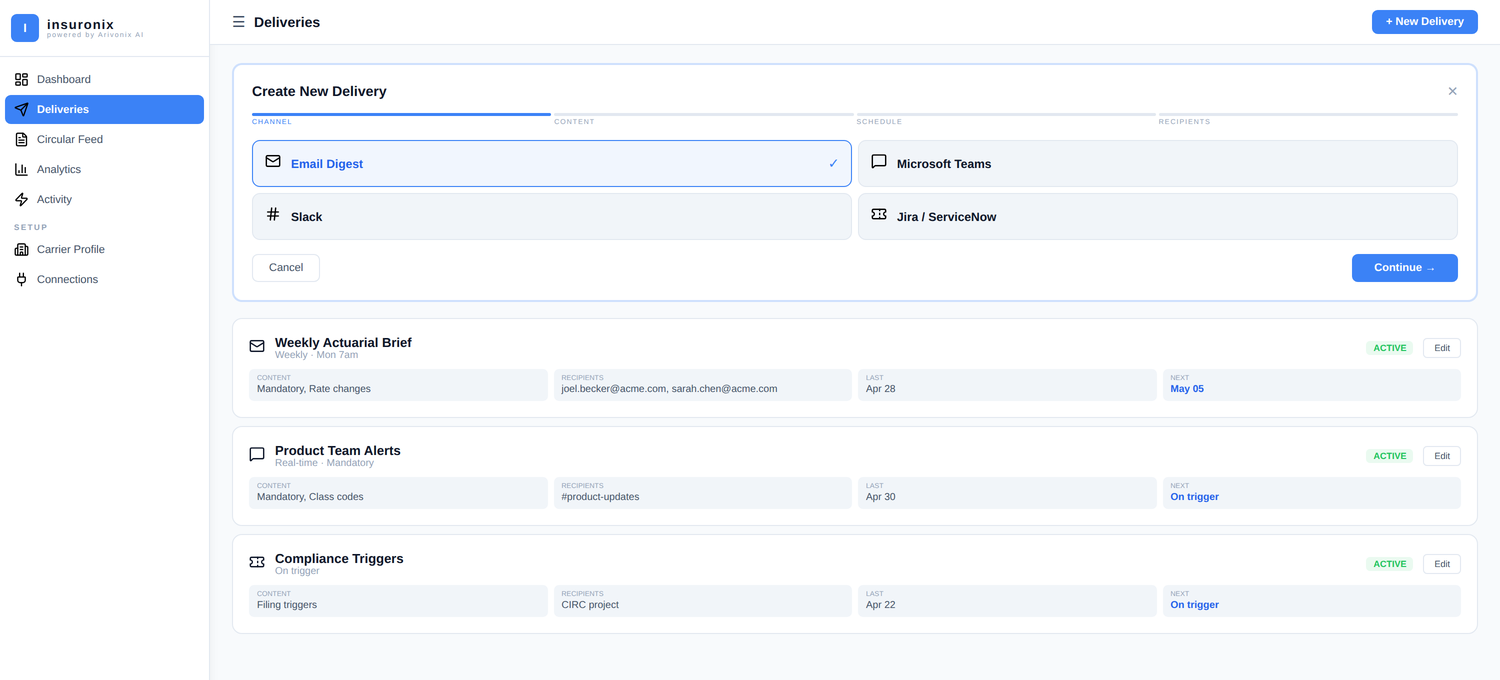Click the Weekly Actuarial Brief envelope icon
This screenshot has height=680, width=1500.
click(257, 346)
